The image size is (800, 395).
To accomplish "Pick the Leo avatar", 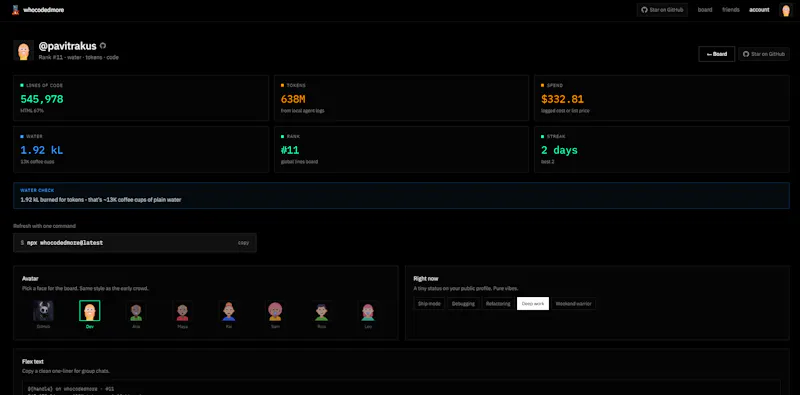I will tap(368, 311).
